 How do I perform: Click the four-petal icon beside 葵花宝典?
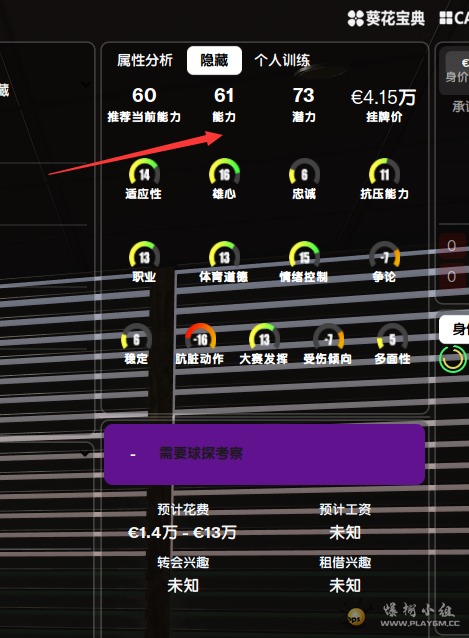click(356, 19)
